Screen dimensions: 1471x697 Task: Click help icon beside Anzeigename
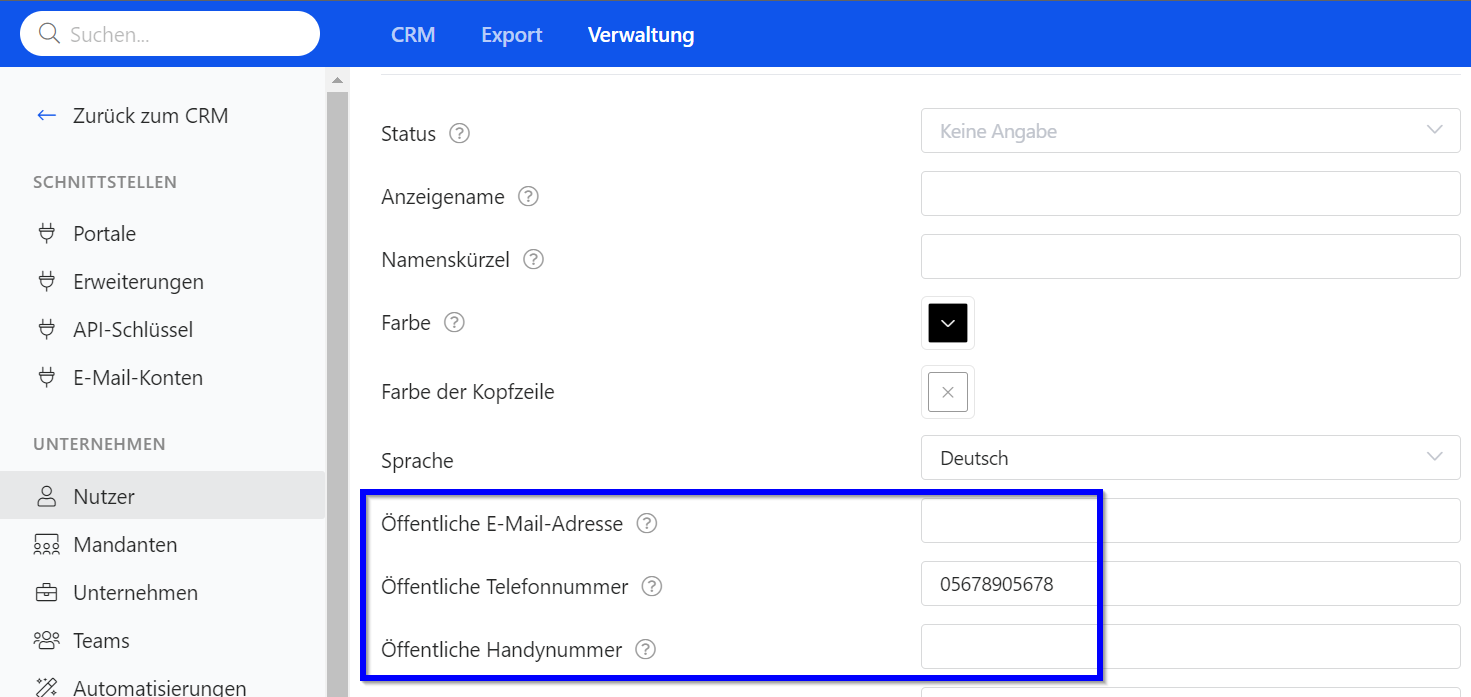[528, 197]
